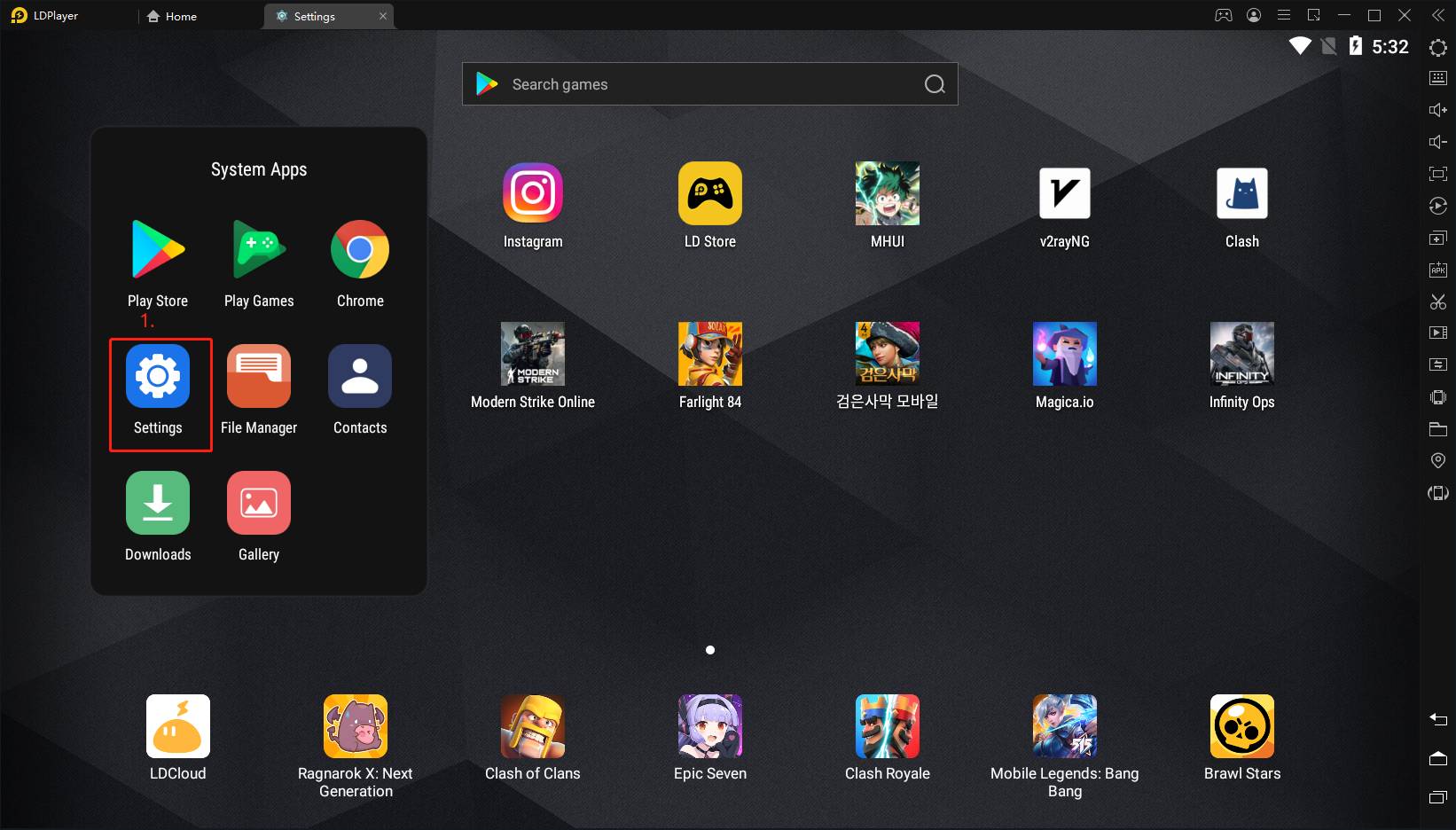Click the Search games input field
The width and height of the screenshot is (1456, 830).
click(x=710, y=84)
